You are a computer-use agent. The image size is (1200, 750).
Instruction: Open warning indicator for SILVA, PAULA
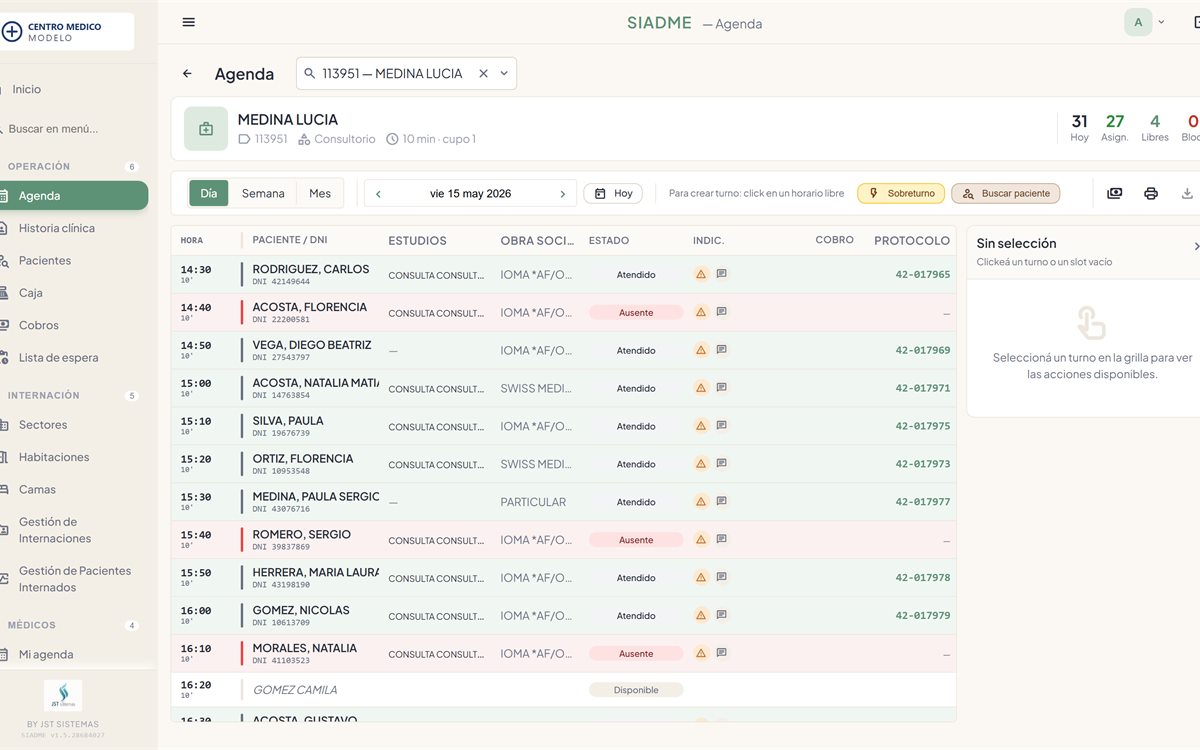pyautogui.click(x=701, y=426)
